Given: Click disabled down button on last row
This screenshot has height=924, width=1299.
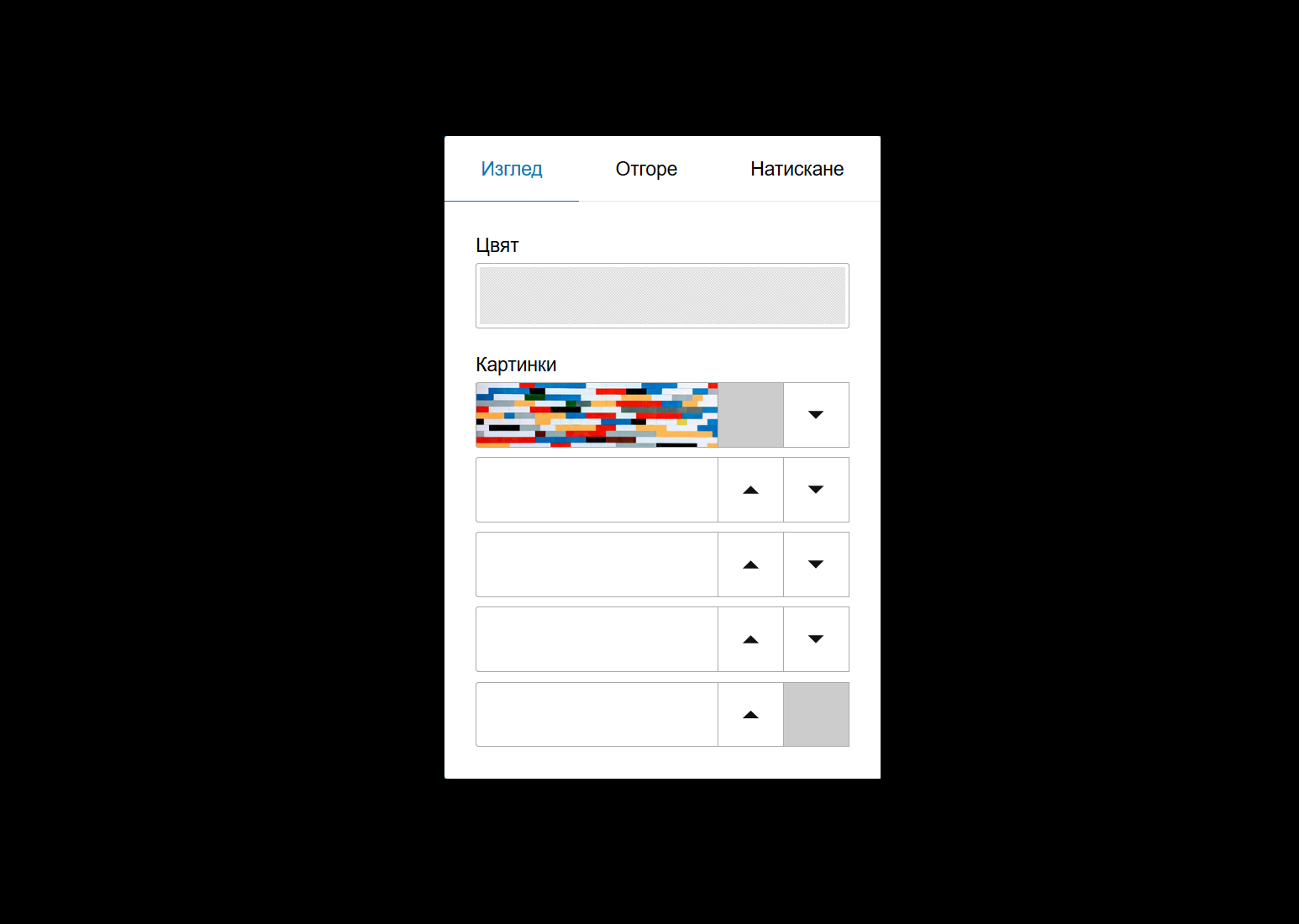Looking at the screenshot, I should pyautogui.click(x=816, y=714).
